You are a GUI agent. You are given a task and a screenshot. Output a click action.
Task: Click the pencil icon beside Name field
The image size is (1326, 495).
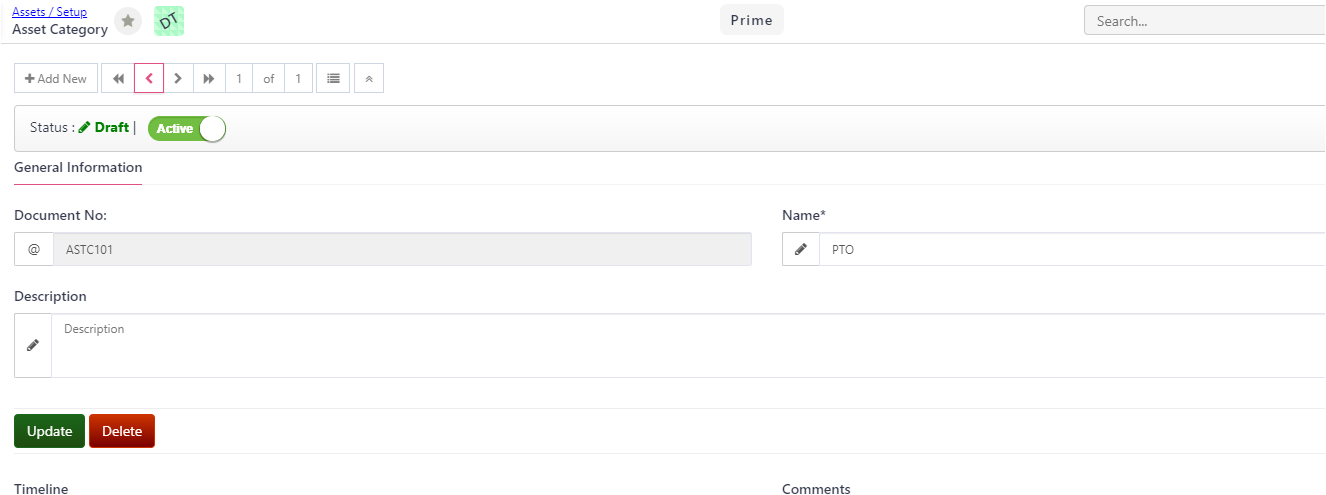coord(801,249)
